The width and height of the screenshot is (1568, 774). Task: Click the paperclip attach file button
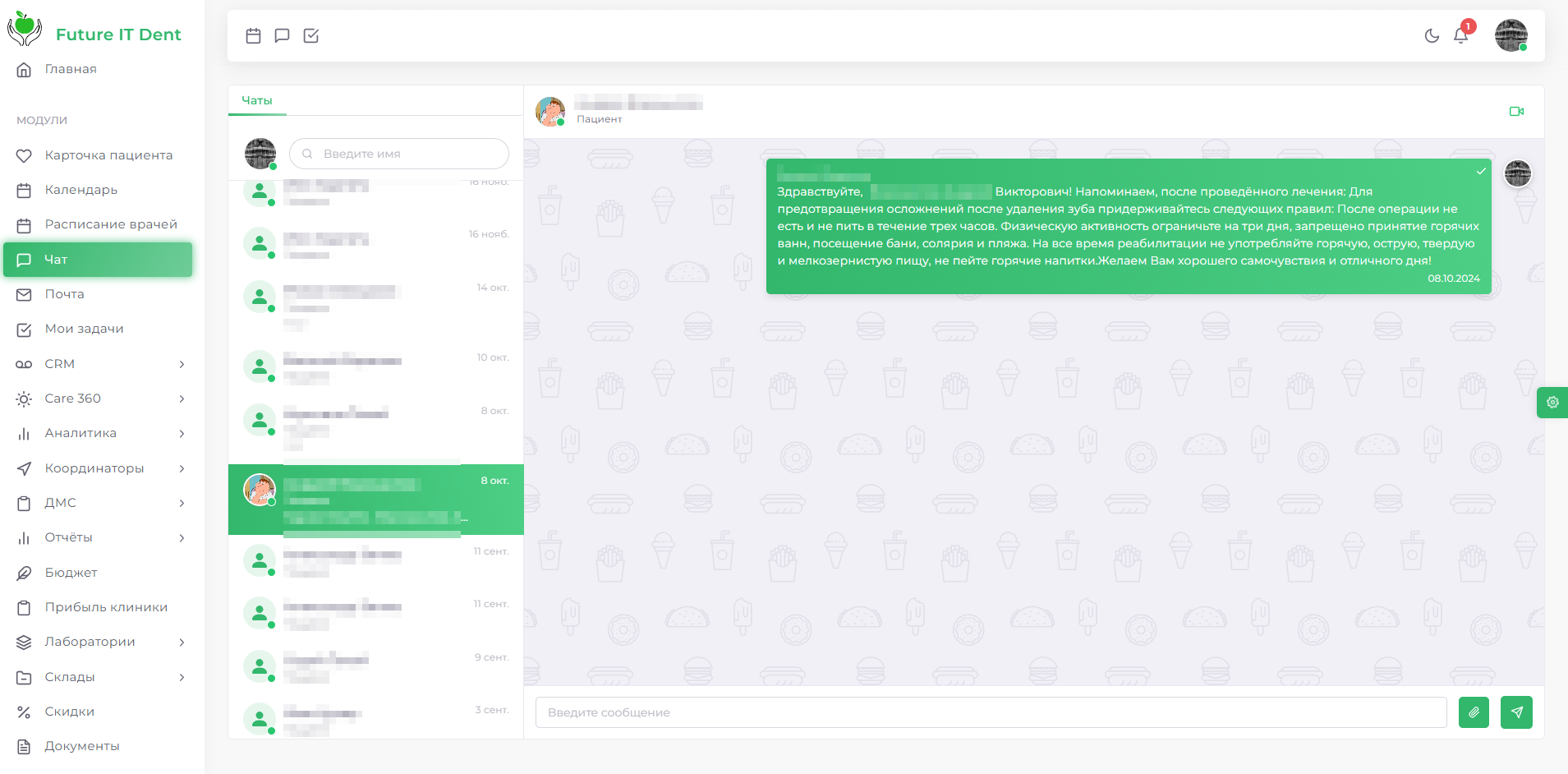pos(1474,712)
